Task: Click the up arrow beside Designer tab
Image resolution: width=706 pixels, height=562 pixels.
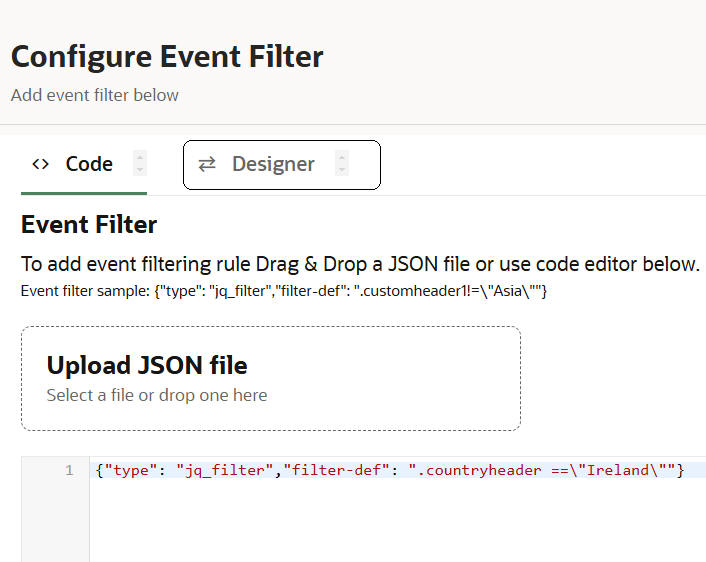Action: point(342,157)
